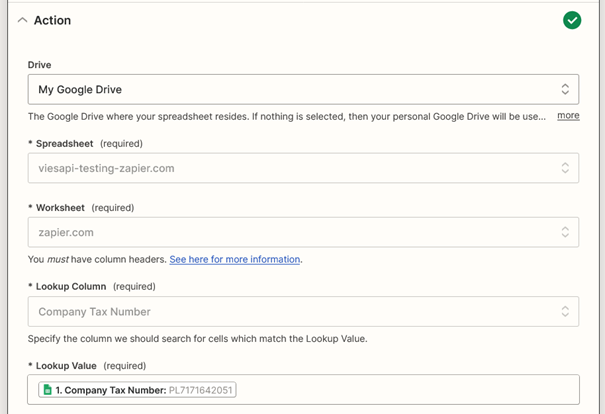Open the Spreadsheet viesapi-testing-zapier.com dropdown
Viewport: 605px width, 414px height.
pyautogui.click(x=303, y=168)
